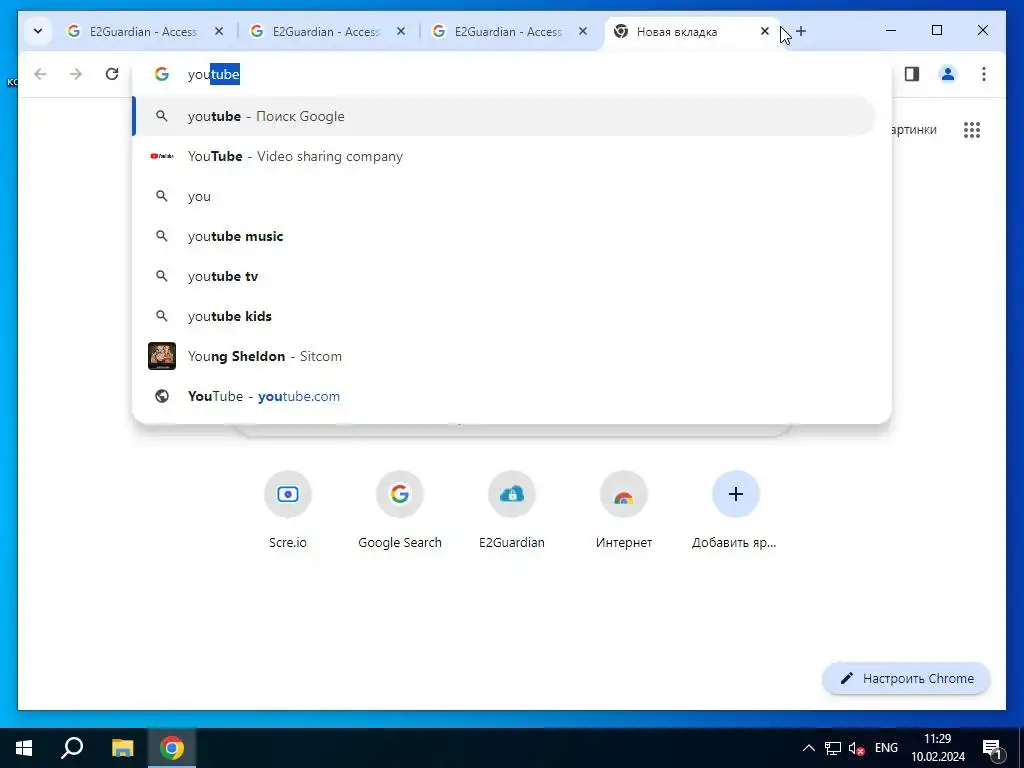Click the Young Sheldon thumbnail image
This screenshot has width=1024, height=768.
(162, 356)
